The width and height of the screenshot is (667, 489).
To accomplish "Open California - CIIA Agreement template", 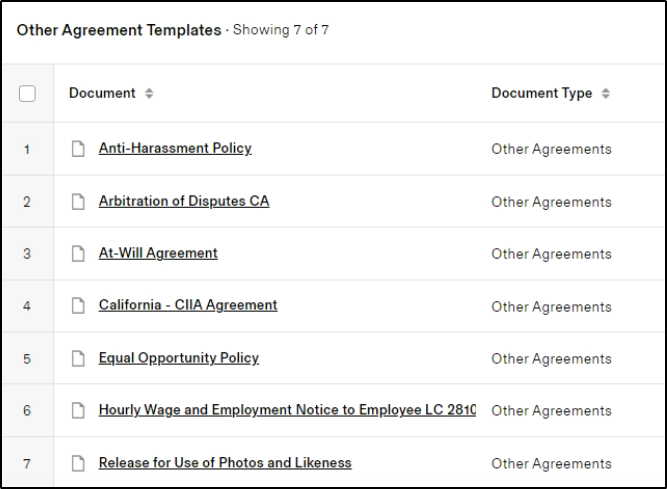I will point(188,306).
